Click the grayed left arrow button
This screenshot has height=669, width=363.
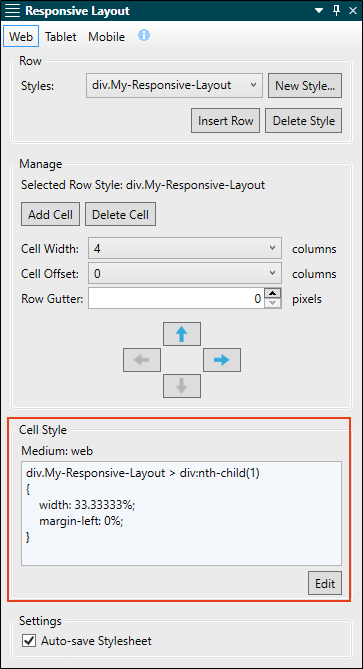point(142,360)
